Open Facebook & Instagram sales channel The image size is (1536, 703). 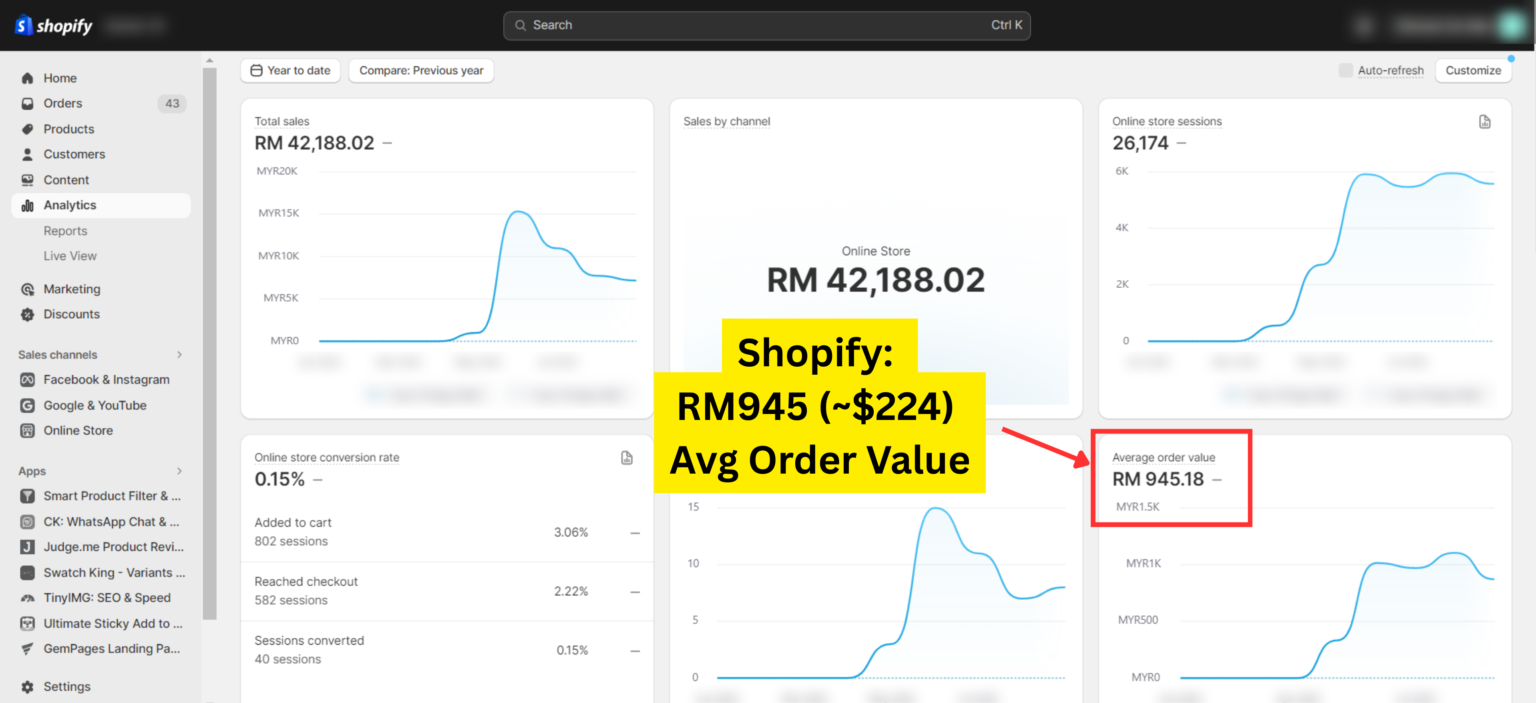point(106,380)
